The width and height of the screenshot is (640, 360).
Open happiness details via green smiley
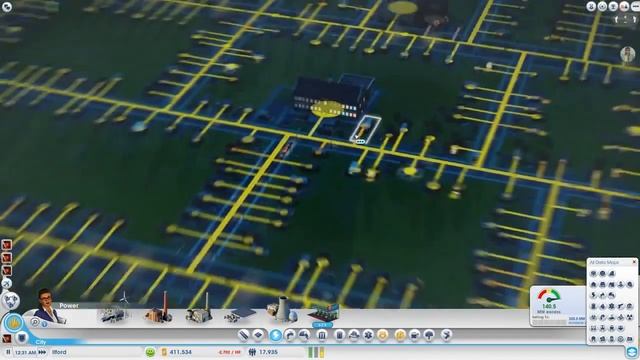150,352
